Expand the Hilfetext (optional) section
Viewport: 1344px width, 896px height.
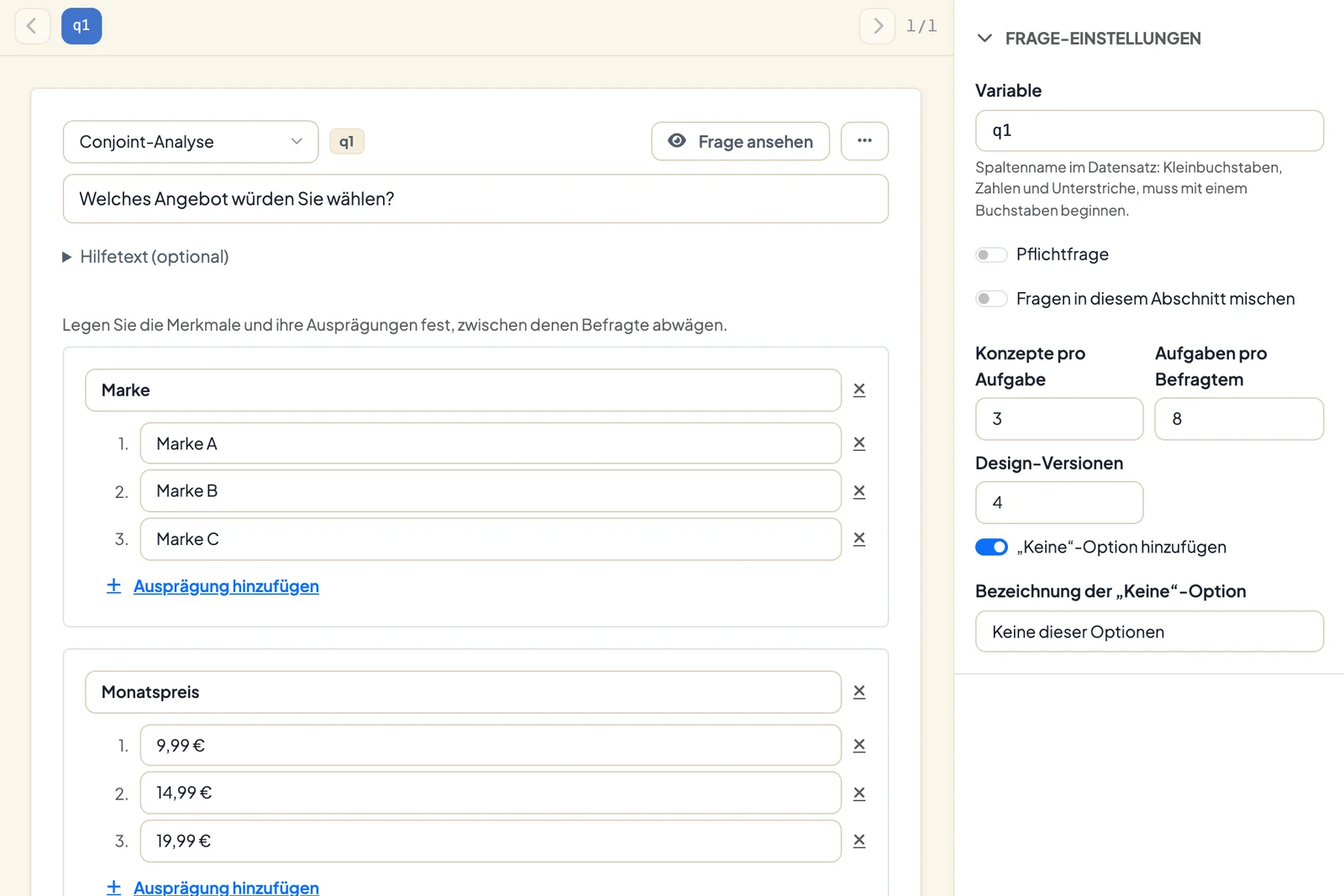point(145,257)
